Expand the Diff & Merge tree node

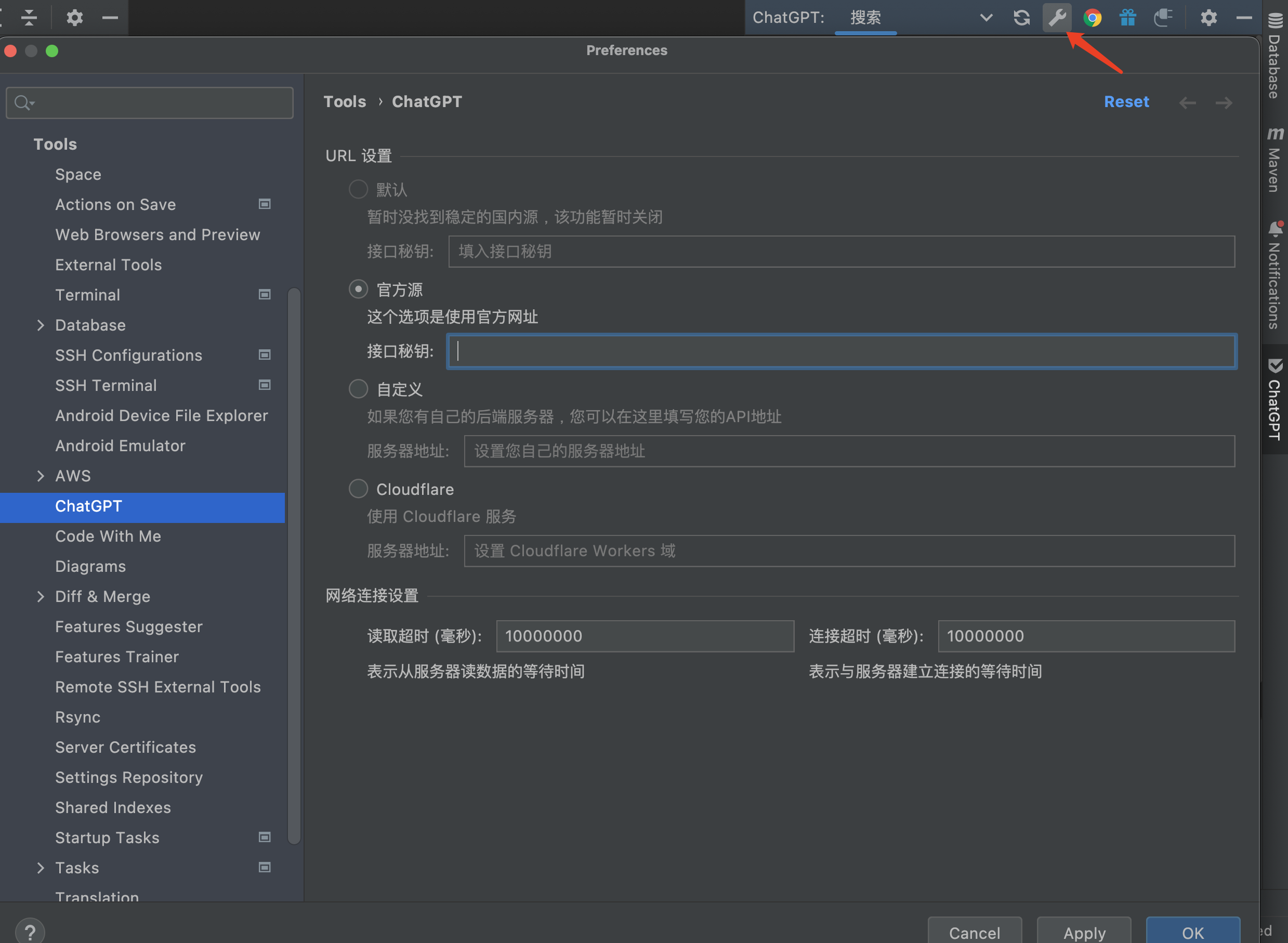click(x=40, y=596)
